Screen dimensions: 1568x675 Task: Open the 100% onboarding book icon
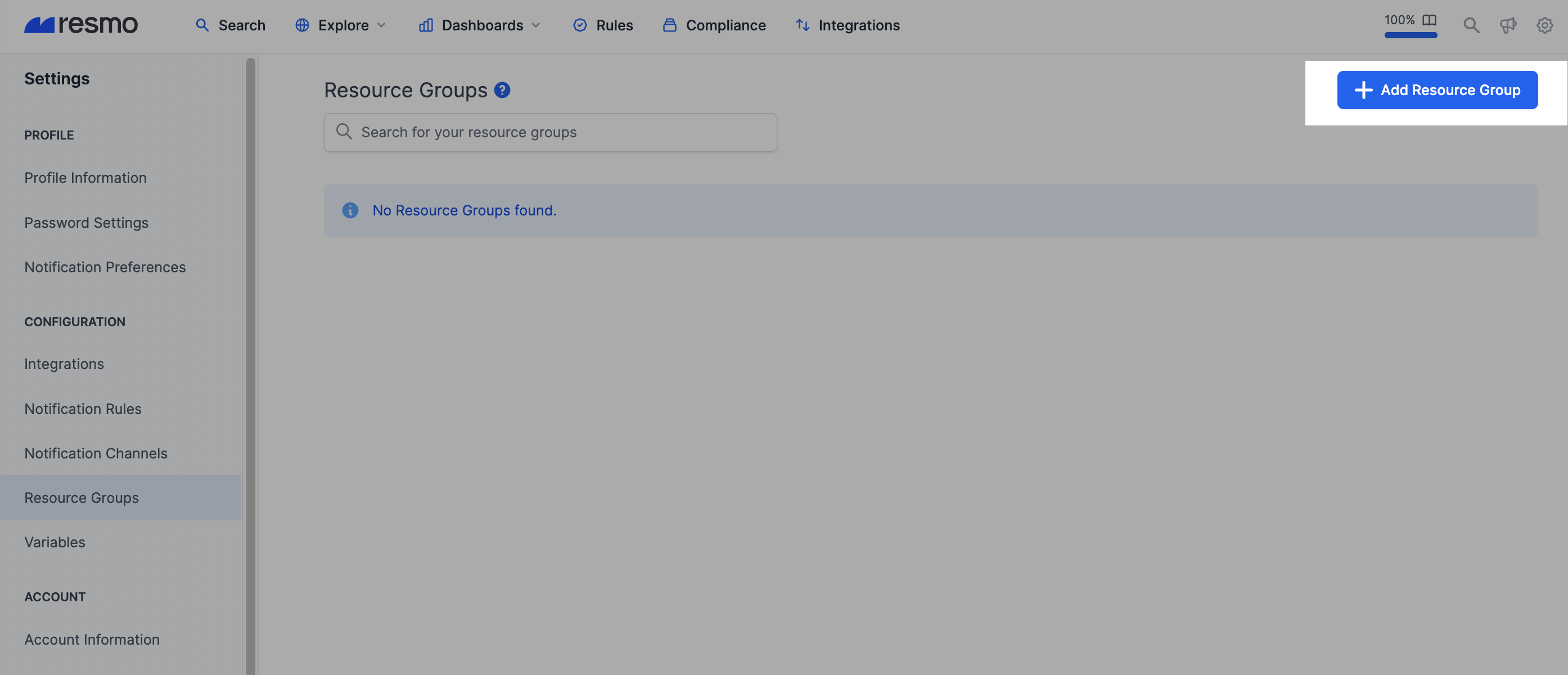coord(1429,20)
